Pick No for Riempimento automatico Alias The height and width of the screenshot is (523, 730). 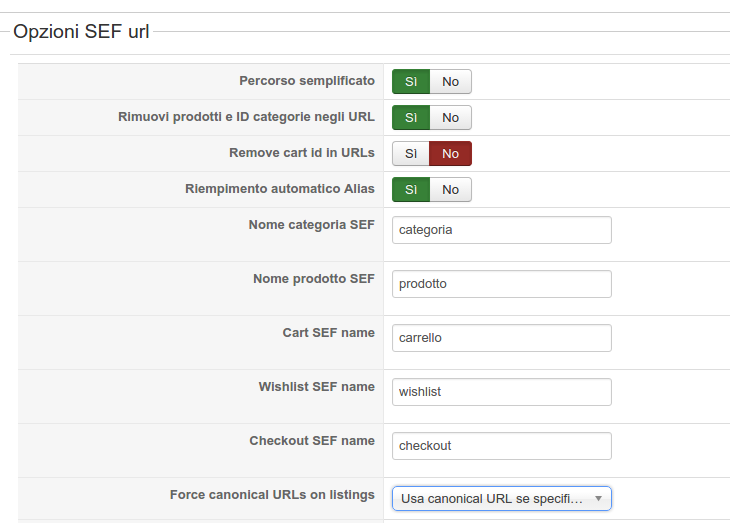(451, 190)
